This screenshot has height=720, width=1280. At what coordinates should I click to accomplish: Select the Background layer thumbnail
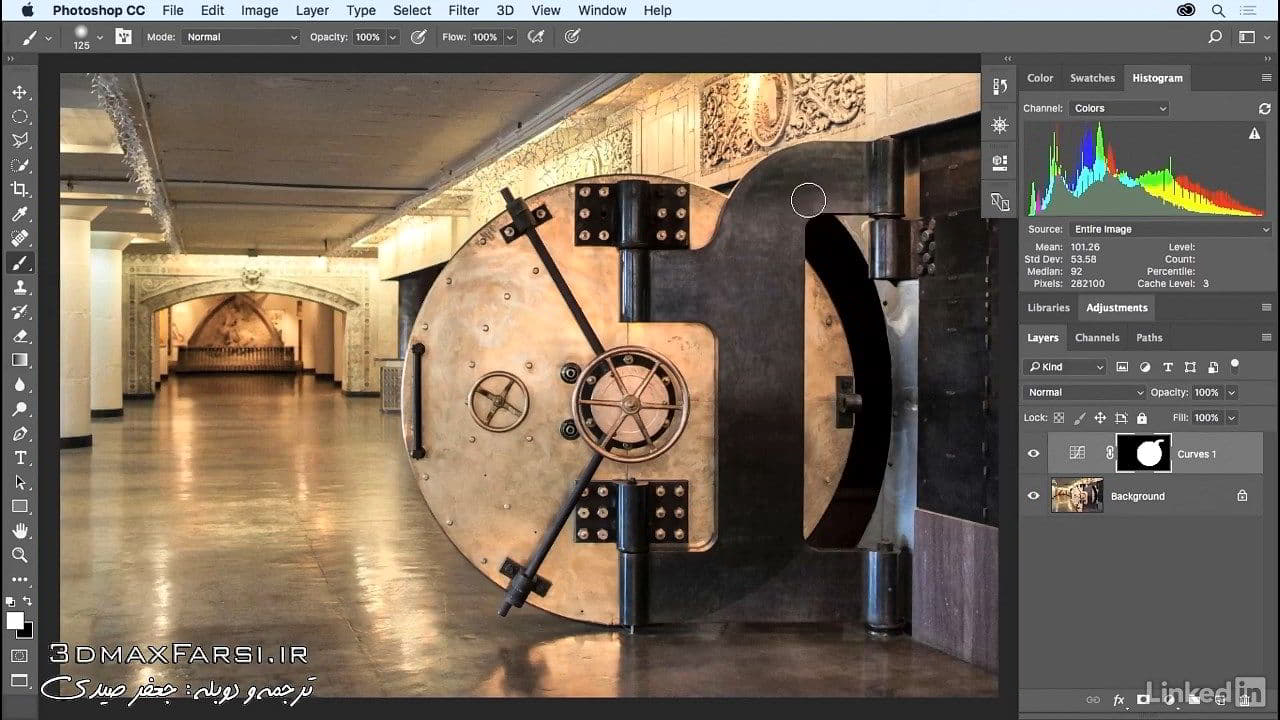click(x=1077, y=496)
